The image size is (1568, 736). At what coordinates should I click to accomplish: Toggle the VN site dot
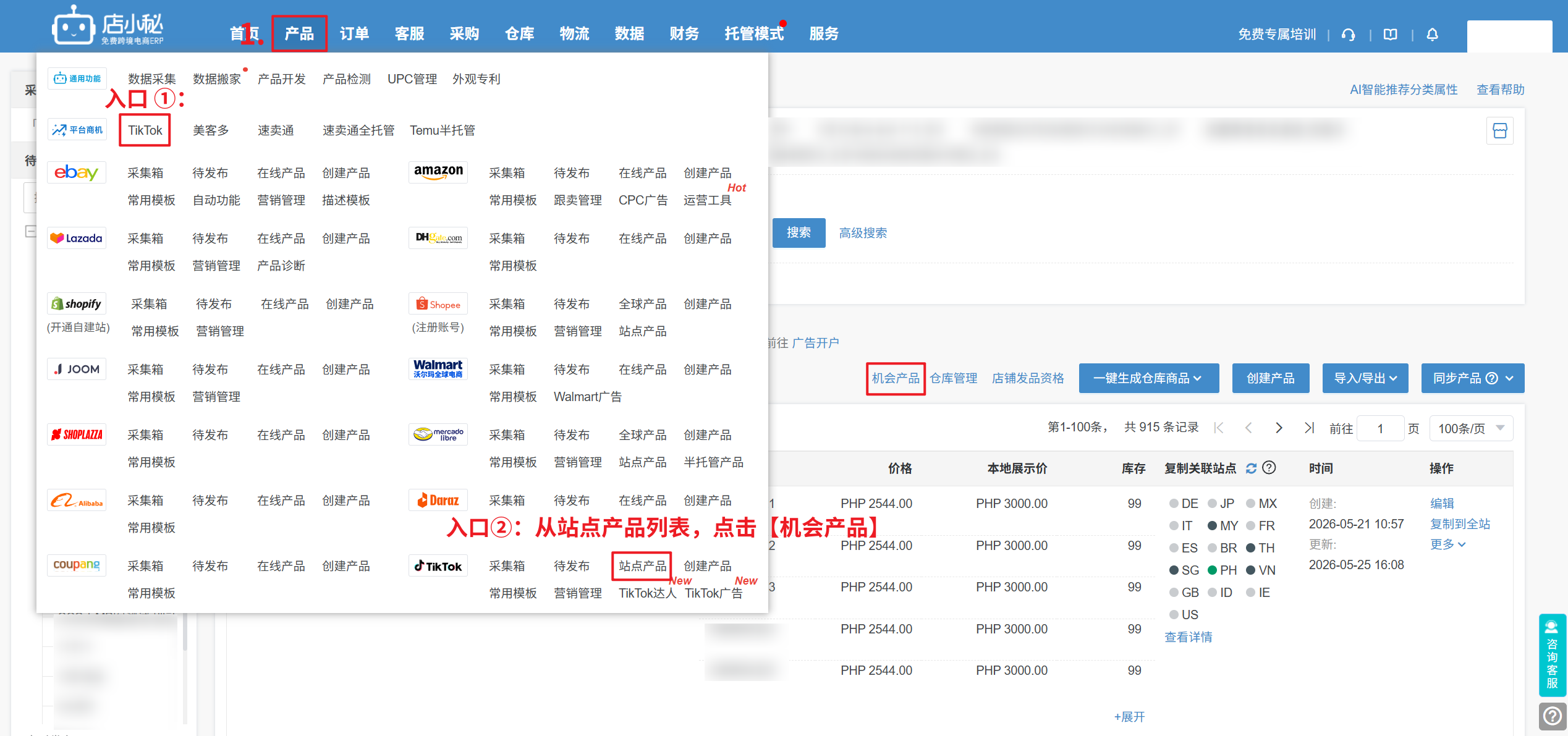(1251, 570)
